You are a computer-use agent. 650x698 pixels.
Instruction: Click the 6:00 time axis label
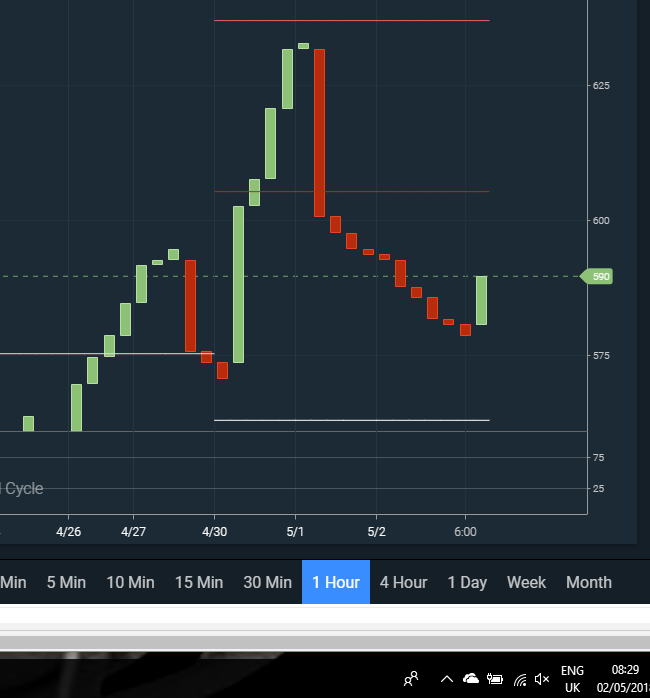pyautogui.click(x=466, y=532)
